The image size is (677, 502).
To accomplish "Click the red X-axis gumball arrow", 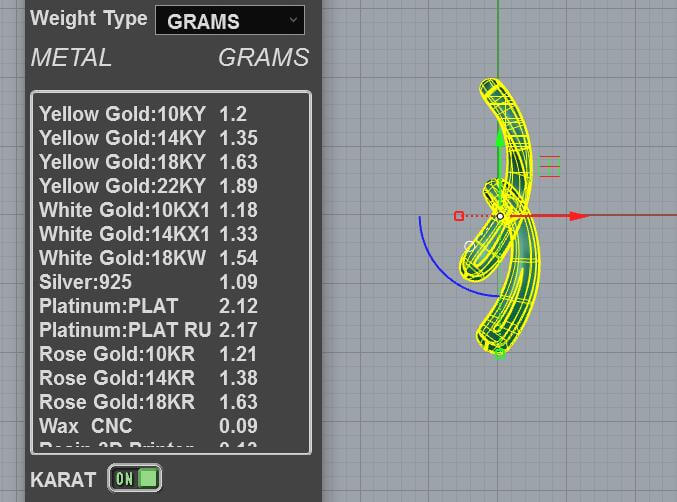I will [x=578, y=216].
